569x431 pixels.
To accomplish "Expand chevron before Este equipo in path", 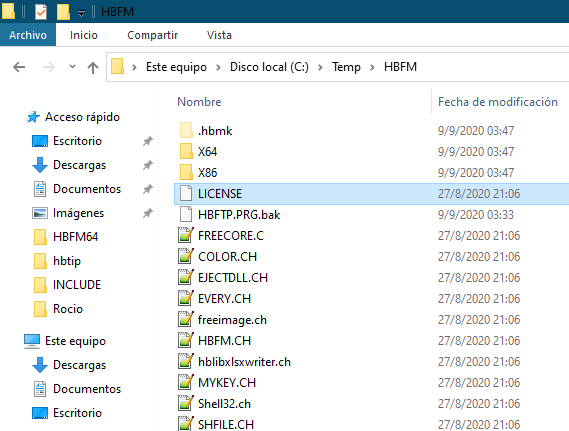I will click(134, 67).
